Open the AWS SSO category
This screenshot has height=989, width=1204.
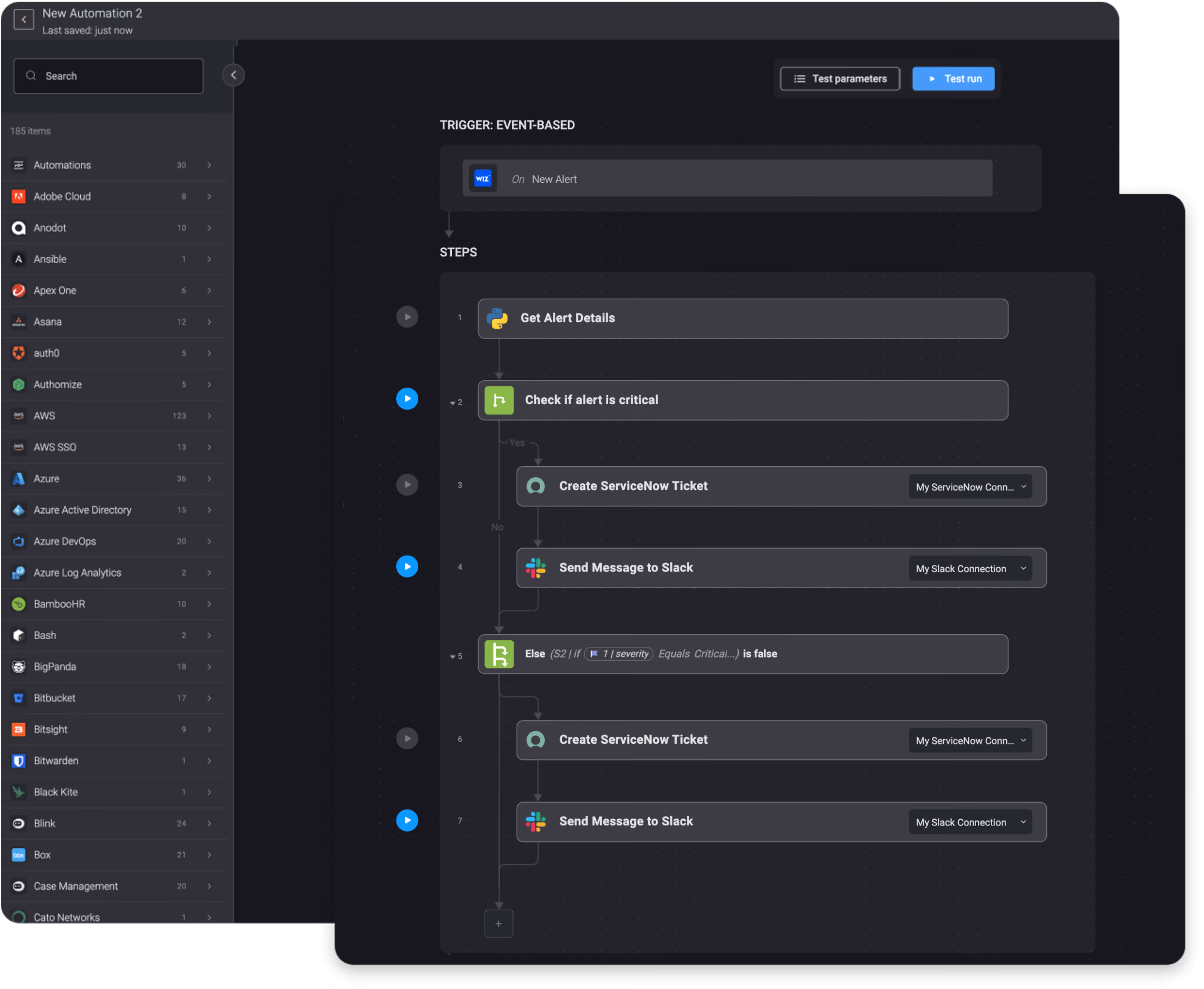[x=114, y=448]
